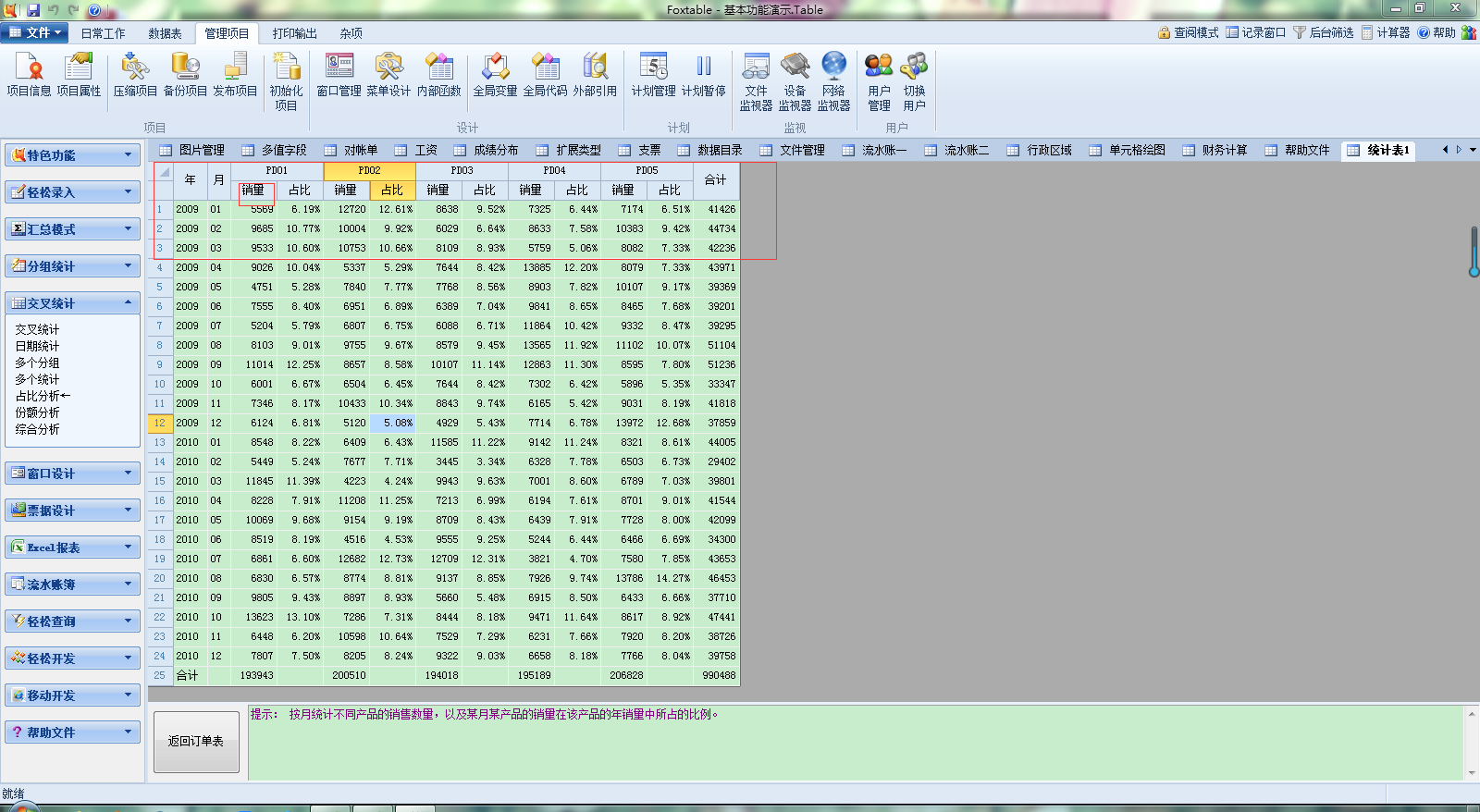
Task: Switch to the 数据表 ribbon tab
Action: [165, 33]
